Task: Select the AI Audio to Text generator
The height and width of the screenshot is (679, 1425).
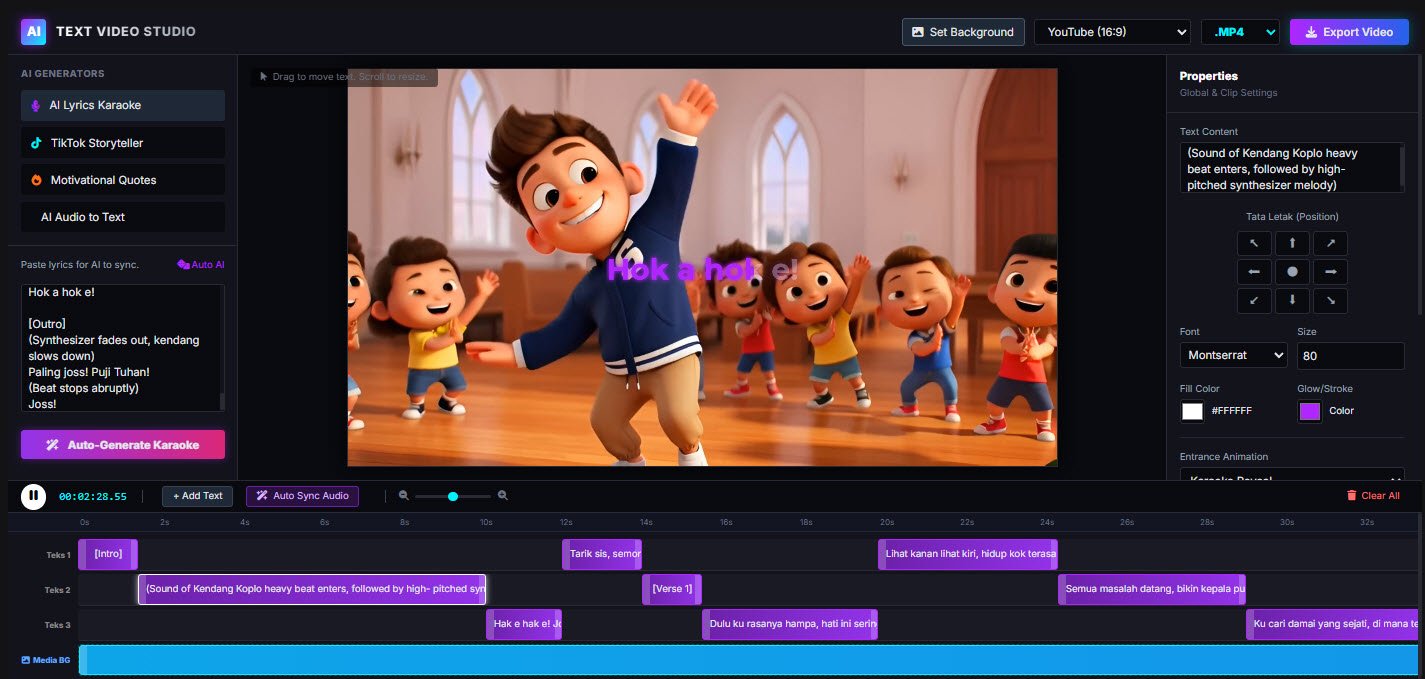Action: [x=123, y=217]
